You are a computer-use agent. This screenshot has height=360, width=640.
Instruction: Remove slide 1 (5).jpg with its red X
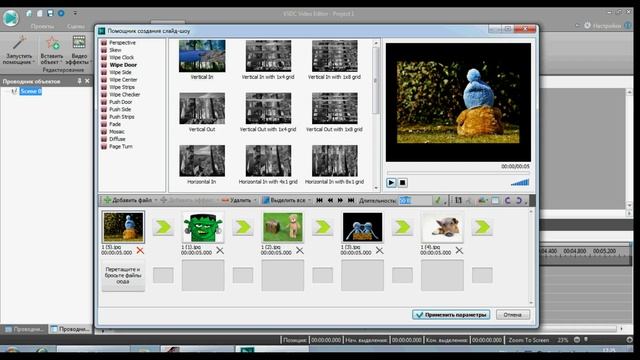coord(140,250)
